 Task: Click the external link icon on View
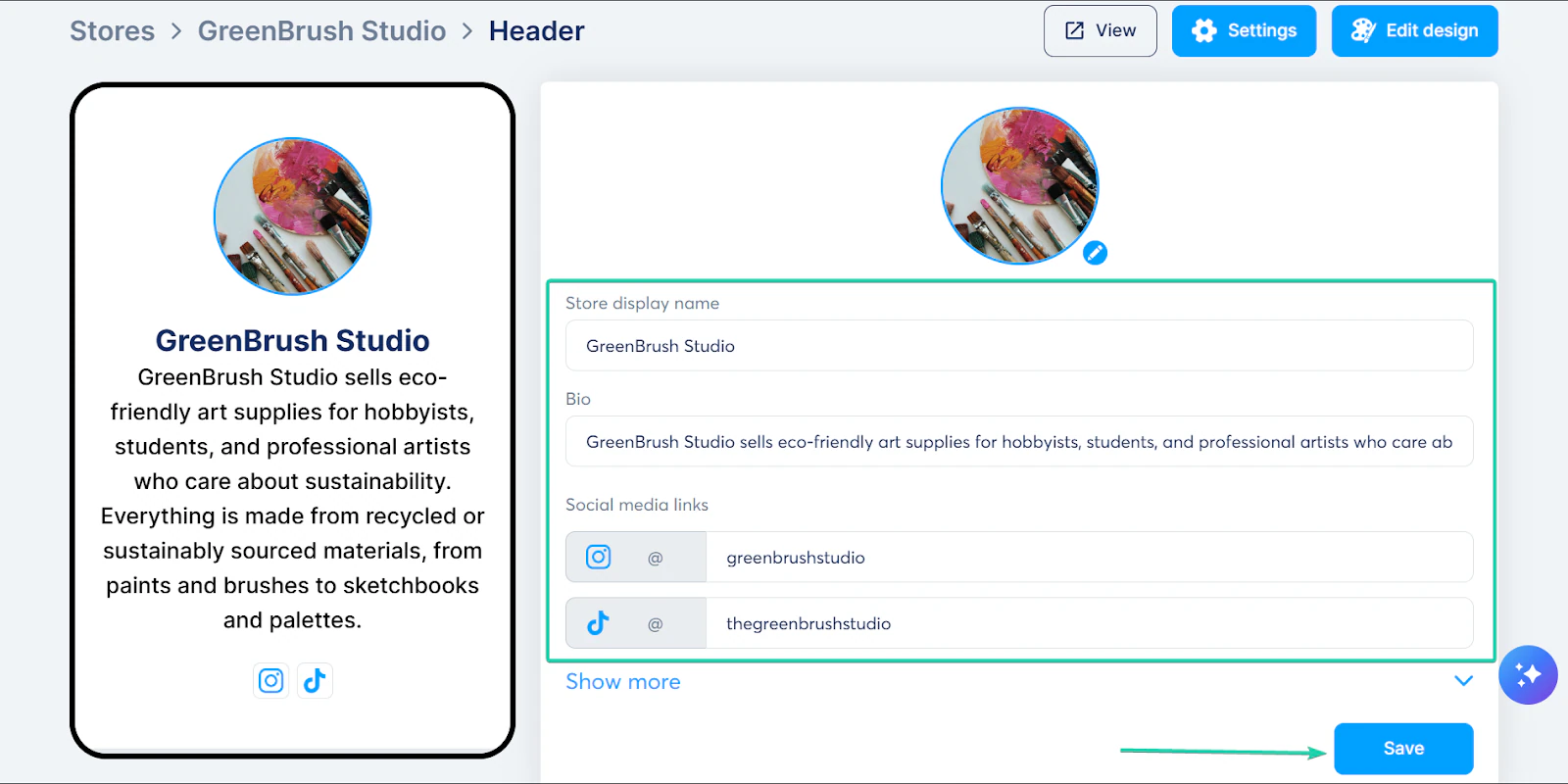coord(1074,30)
